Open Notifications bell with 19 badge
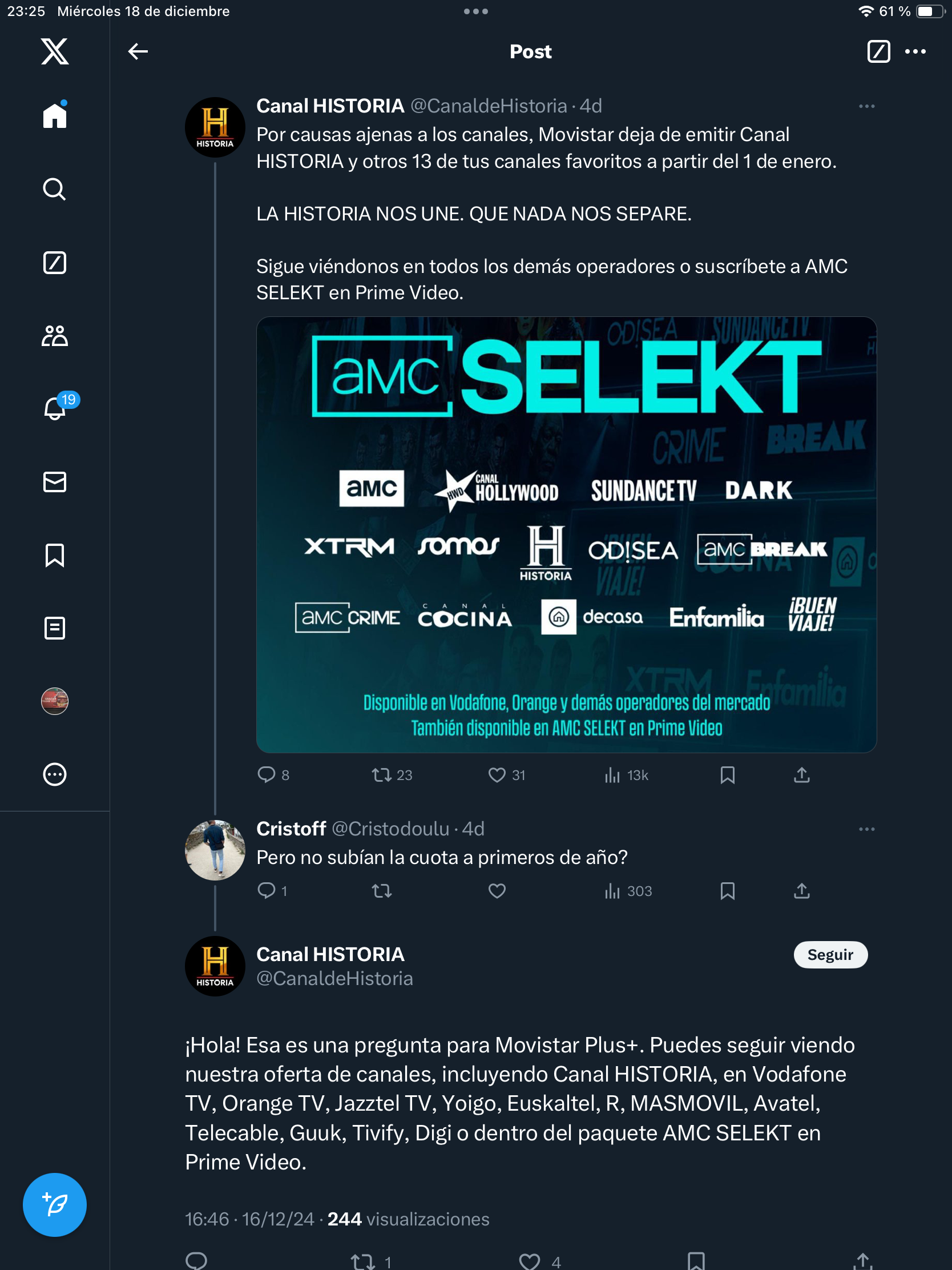The height and width of the screenshot is (1270, 952). [x=56, y=408]
